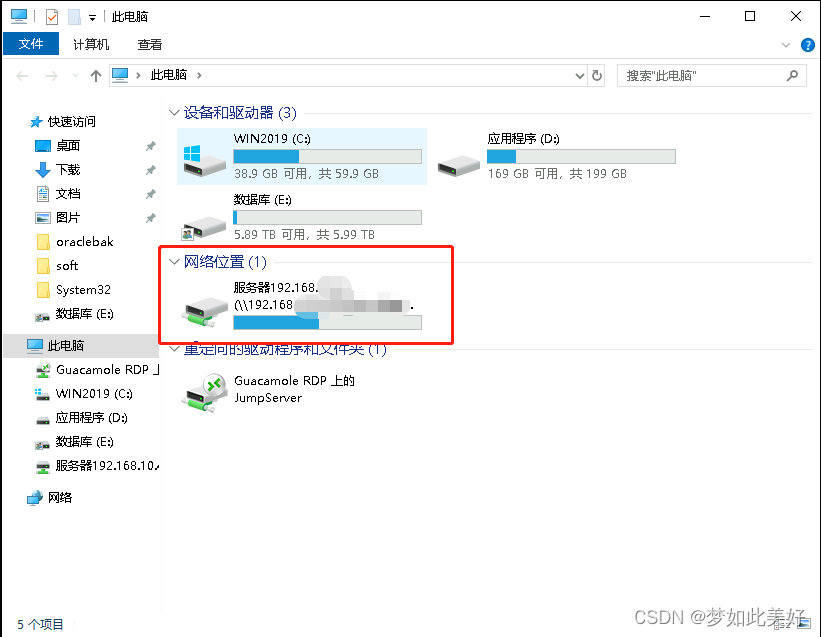This screenshot has height=637, width=821.
Task: Switch to the 计算机 ribbon tab
Action: pyautogui.click(x=91, y=44)
